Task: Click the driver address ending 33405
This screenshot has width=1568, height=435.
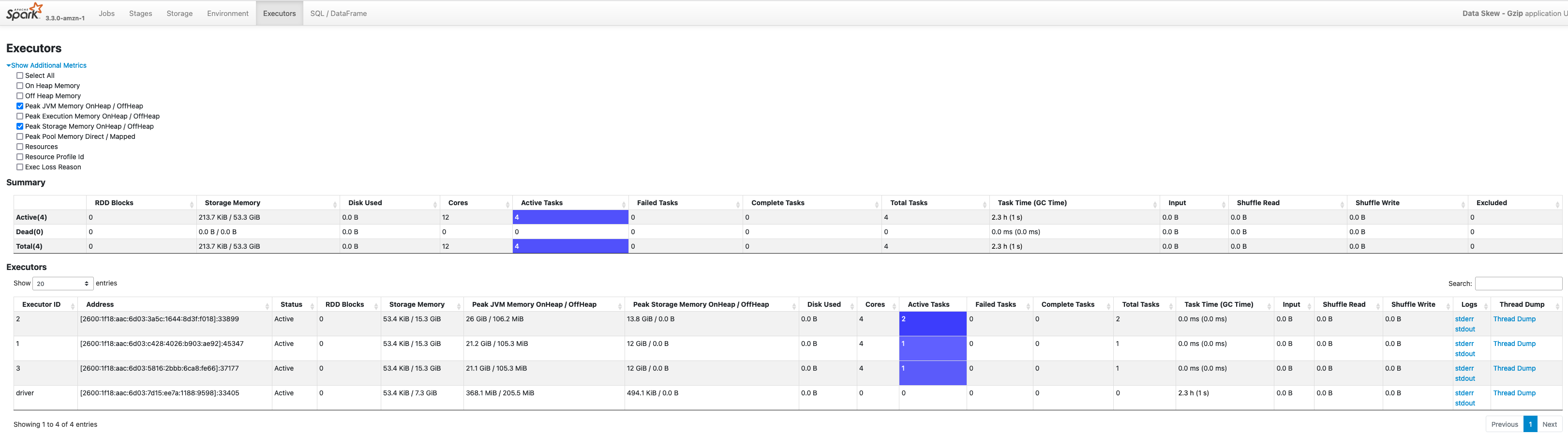Action: click(x=160, y=394)
